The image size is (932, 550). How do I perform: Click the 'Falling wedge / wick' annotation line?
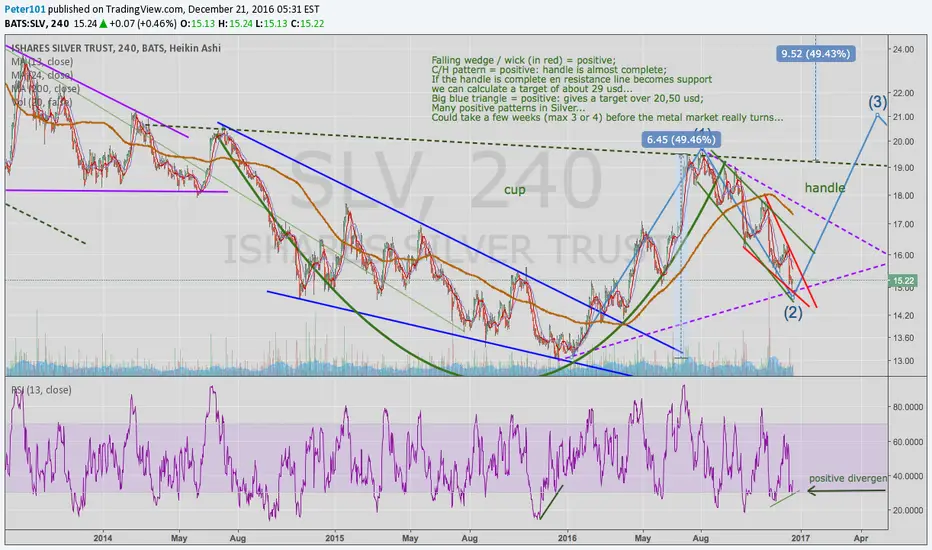point(524,60)
